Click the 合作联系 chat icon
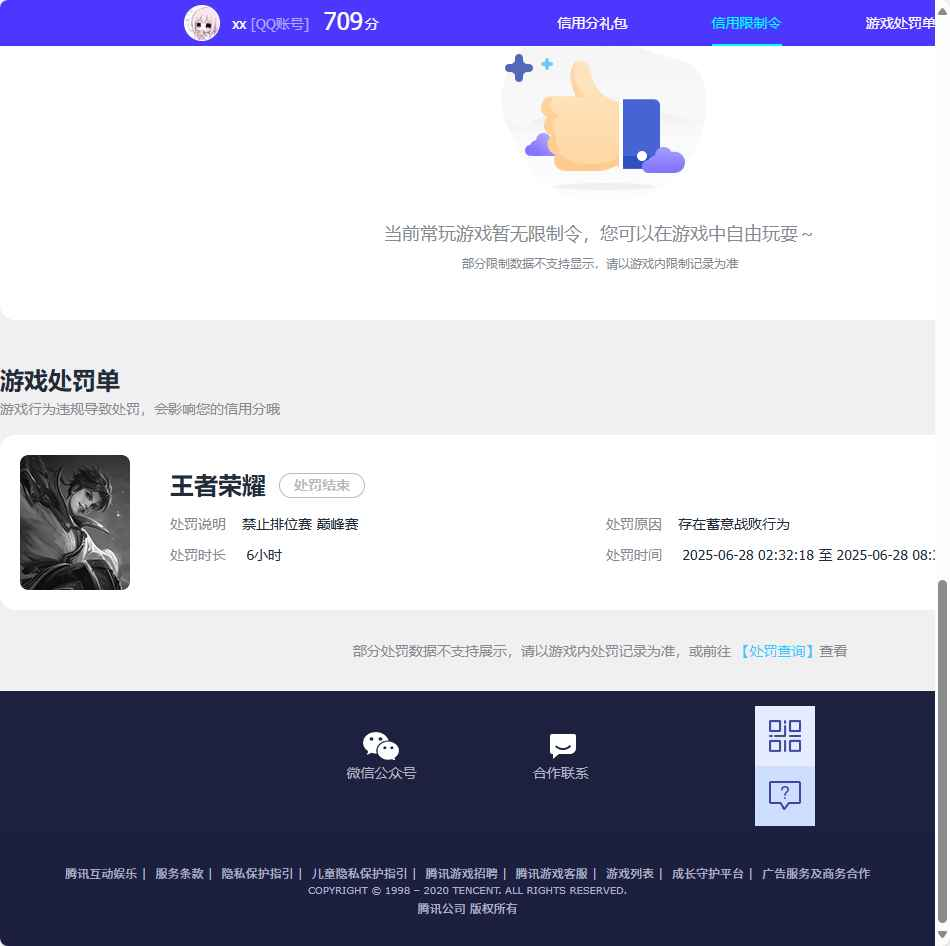The width and height of the screenshot is (950, 946). coord(562,745)
